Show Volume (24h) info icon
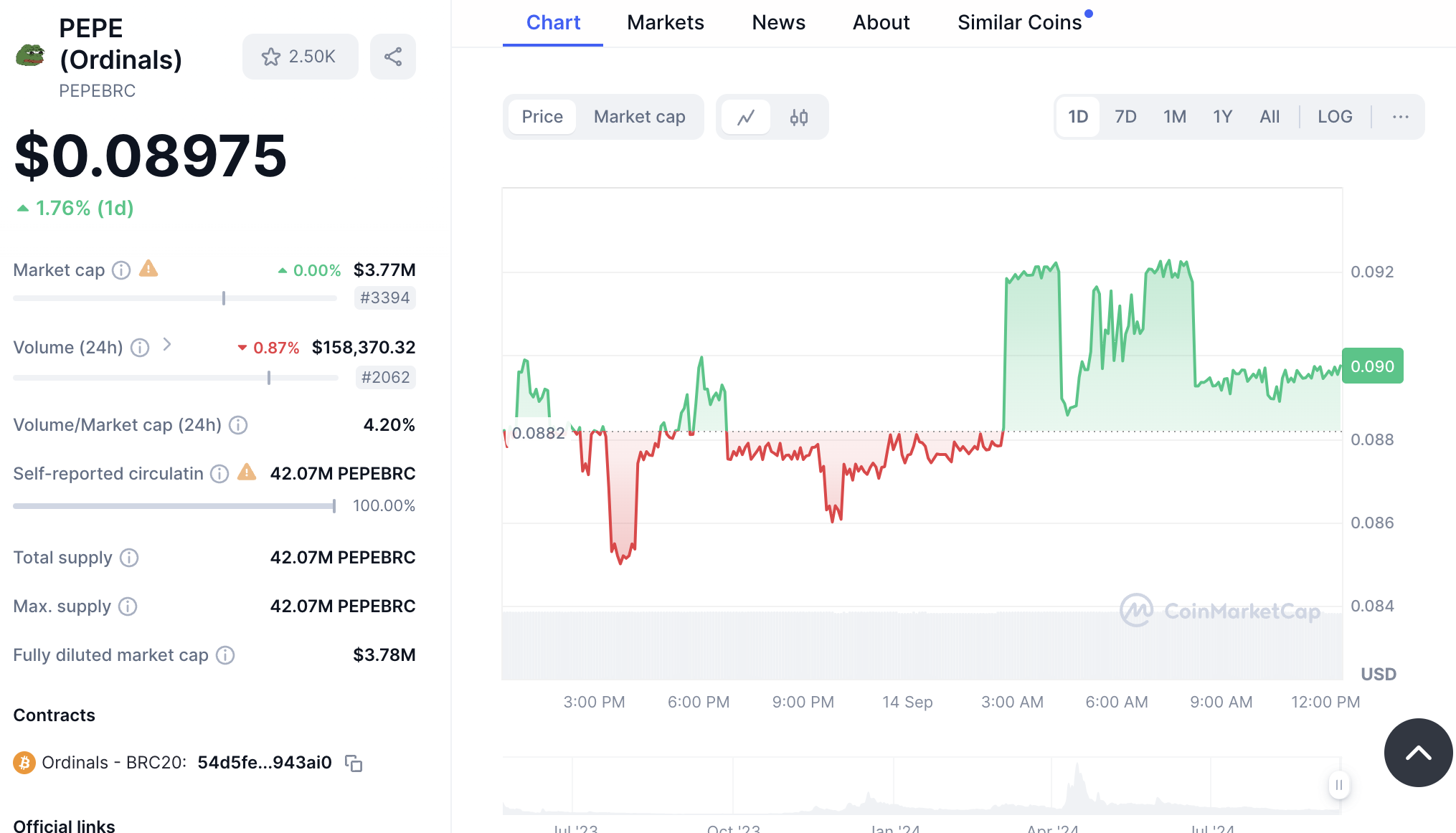The image size is (1456, 833). 141,348
